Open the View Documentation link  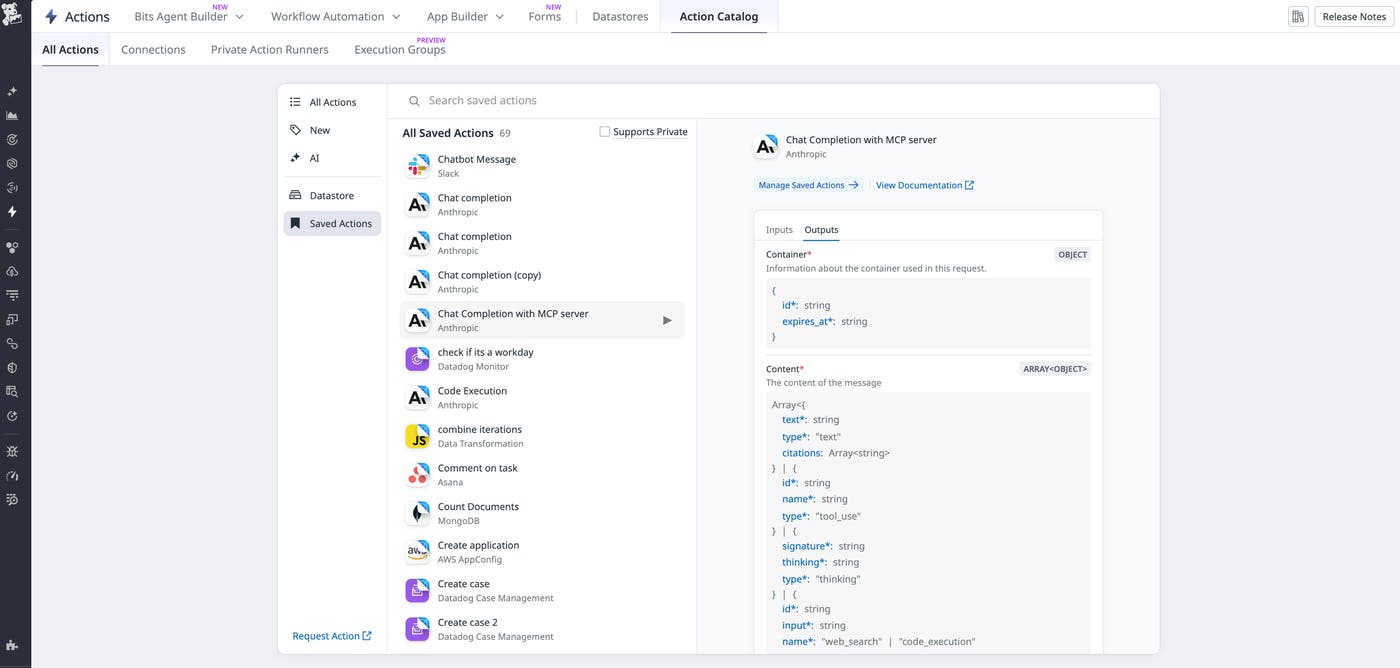pos(925,185)
